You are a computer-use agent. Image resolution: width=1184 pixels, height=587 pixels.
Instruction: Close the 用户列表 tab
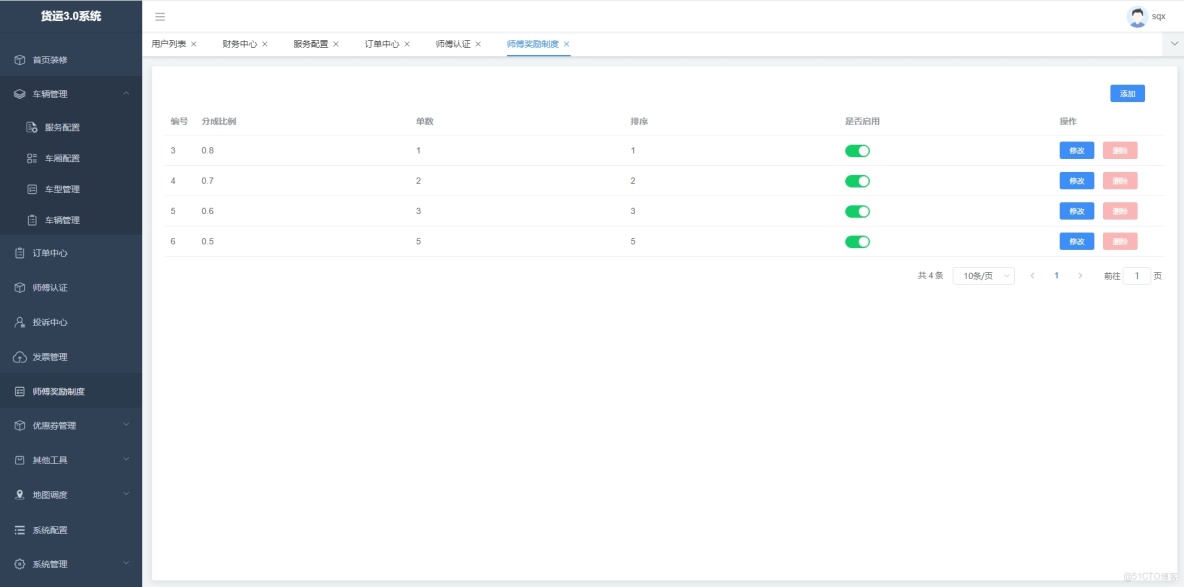point(196,44)
